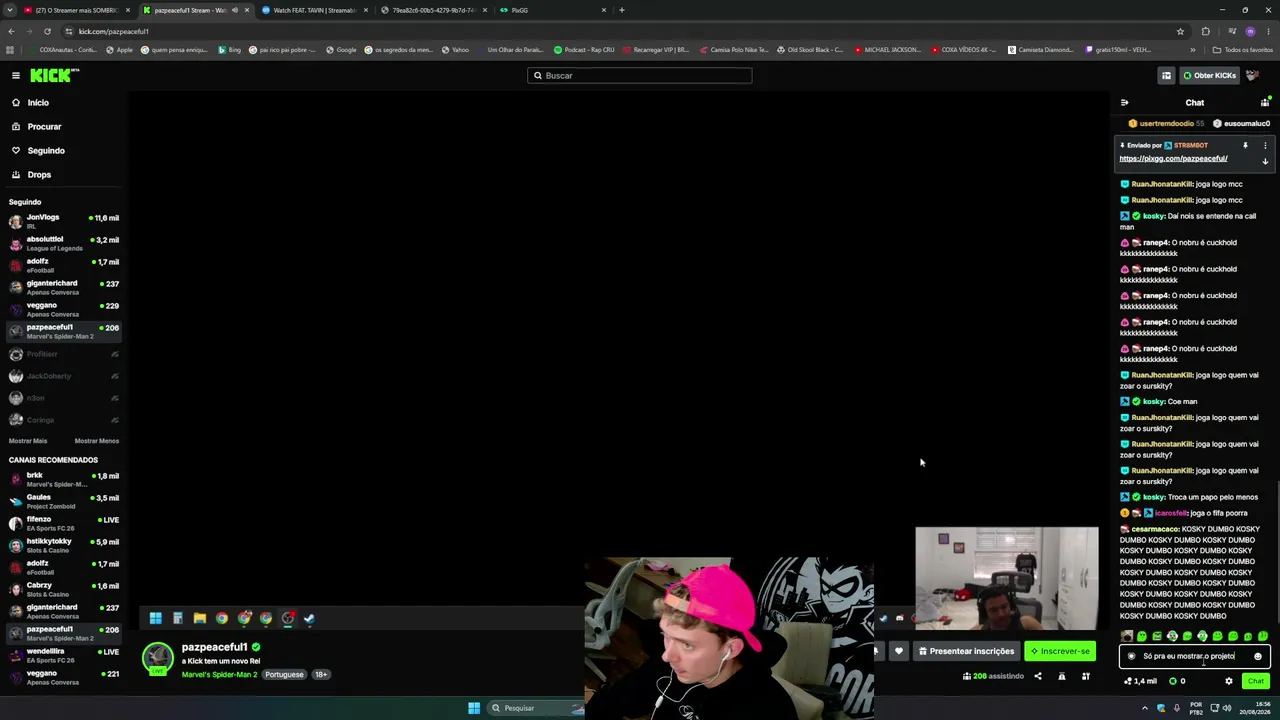Click the Inscrever-se subscribe button
The height and width of the screenshot is (720, 1280).
(1060, 651)
